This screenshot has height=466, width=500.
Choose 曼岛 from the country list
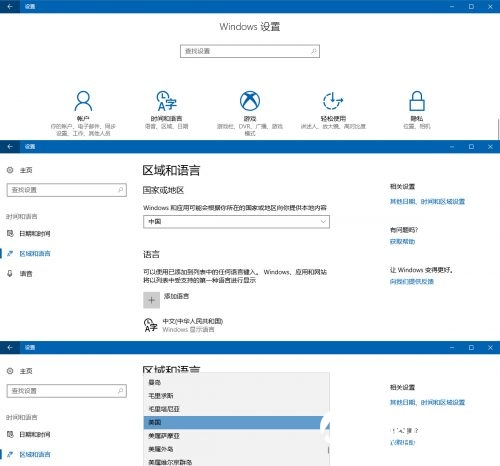(235, 382)
